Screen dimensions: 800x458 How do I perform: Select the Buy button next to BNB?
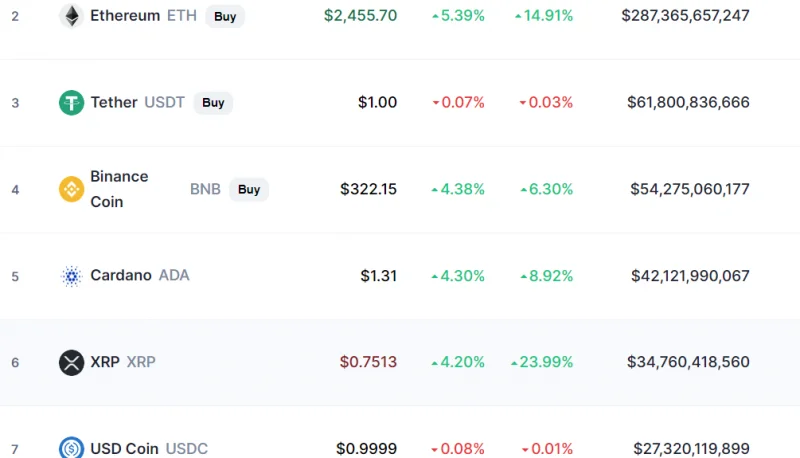coord(249,189)
